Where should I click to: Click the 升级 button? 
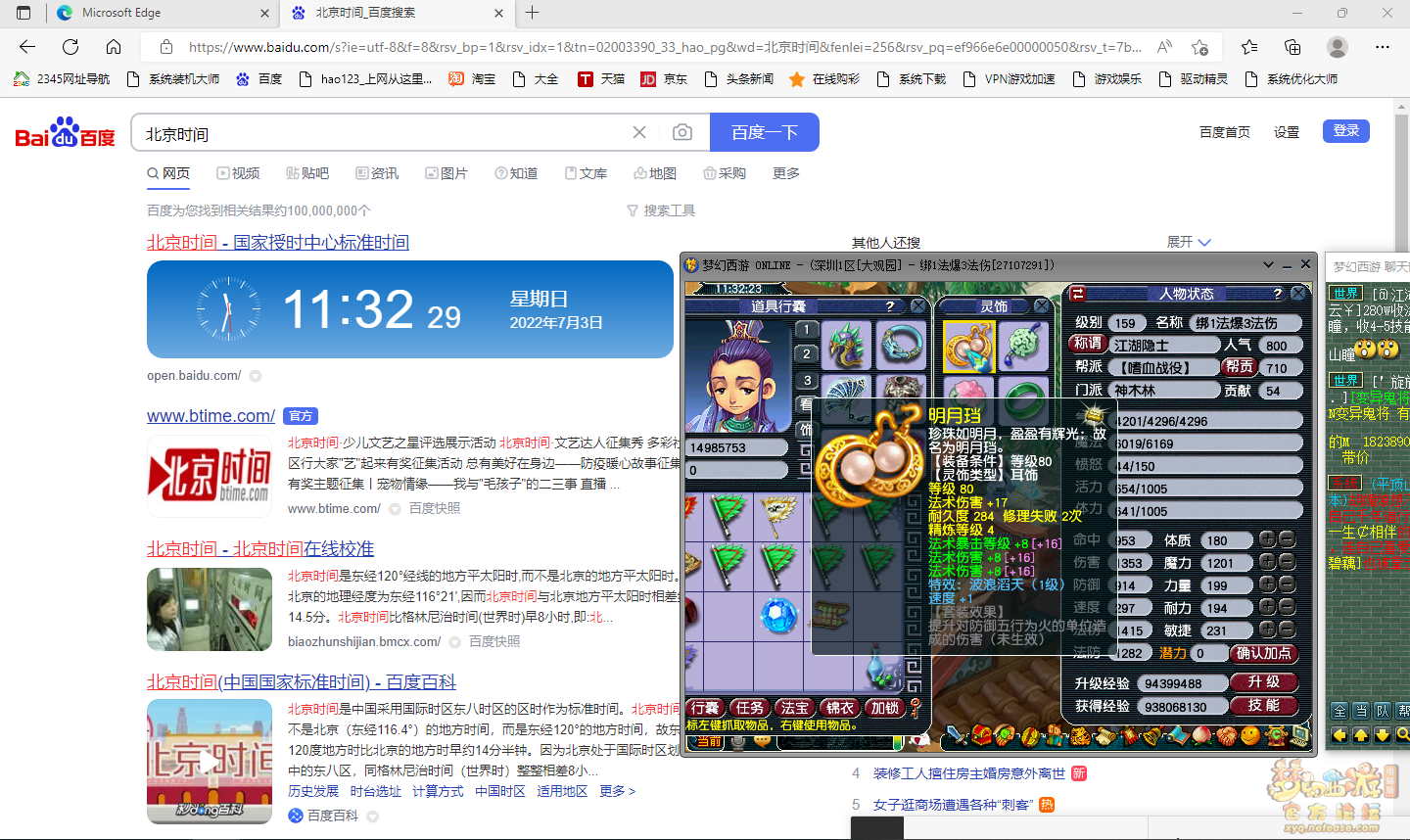1264,682
